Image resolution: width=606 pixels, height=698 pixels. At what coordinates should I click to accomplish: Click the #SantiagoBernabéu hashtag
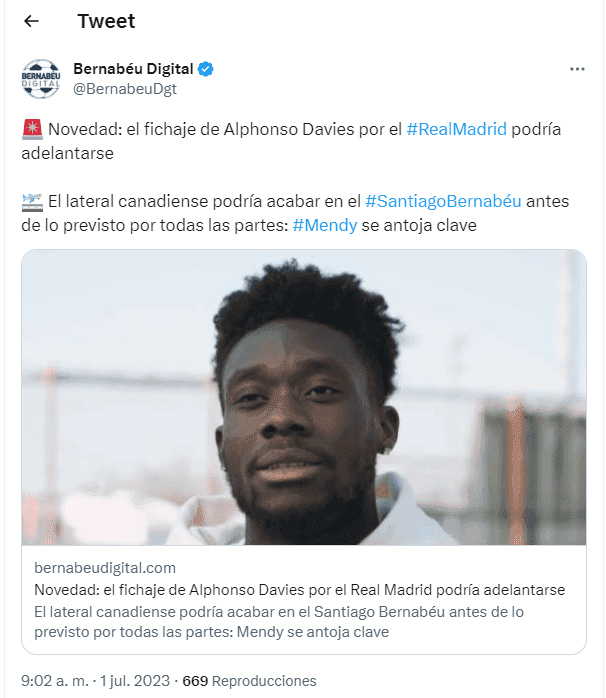tap(443, 201)
